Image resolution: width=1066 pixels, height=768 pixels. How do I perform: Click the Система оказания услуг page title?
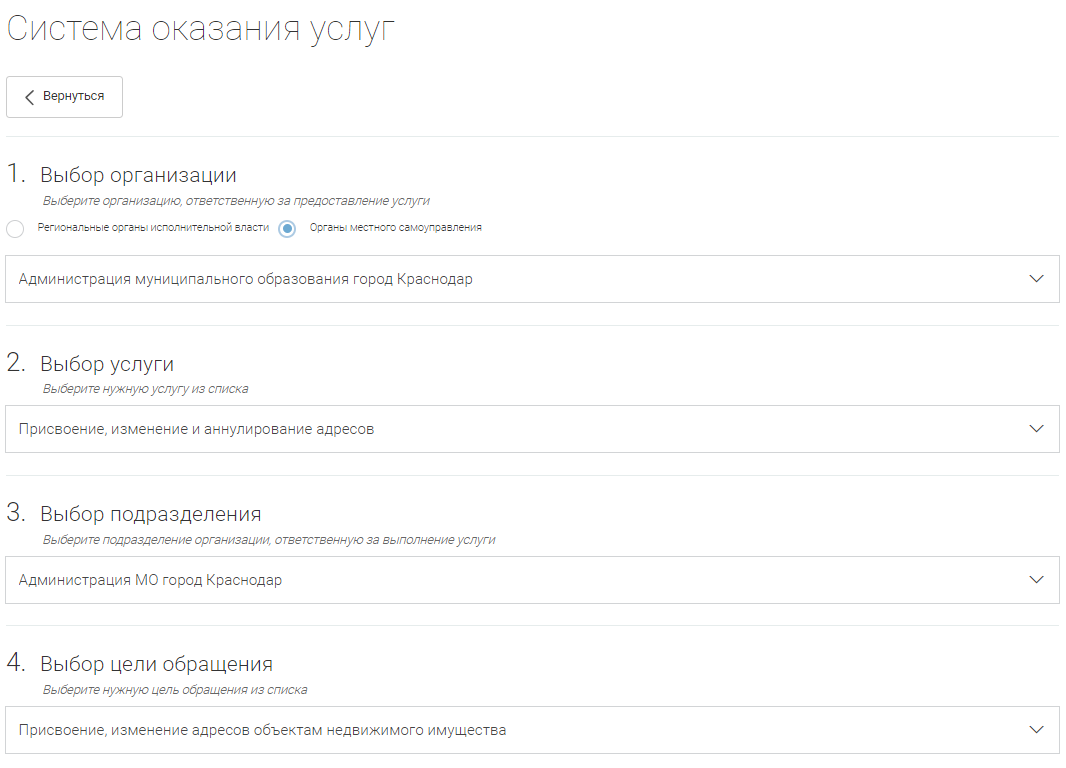201,29
